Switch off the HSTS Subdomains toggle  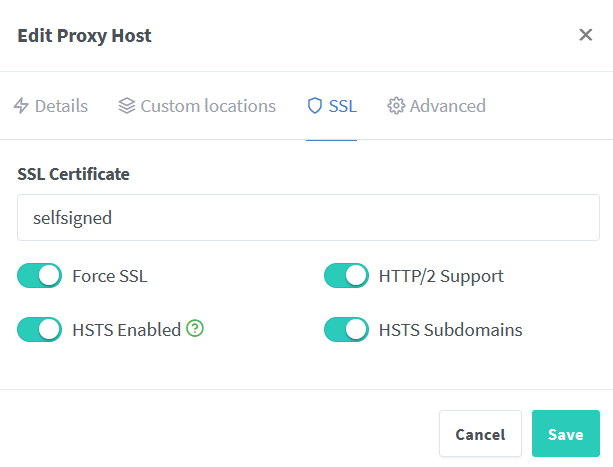click(x=346, y=329)
